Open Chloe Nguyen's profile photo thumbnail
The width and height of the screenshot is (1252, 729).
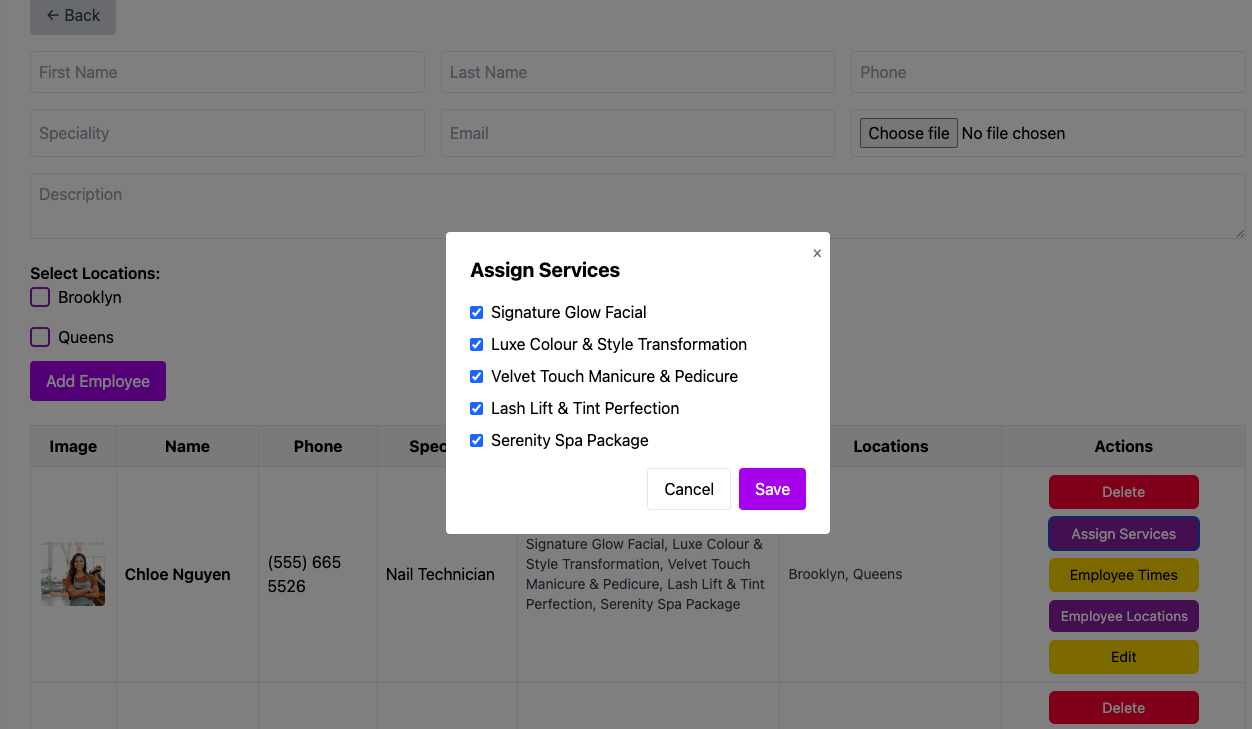[x=73, y=574]
